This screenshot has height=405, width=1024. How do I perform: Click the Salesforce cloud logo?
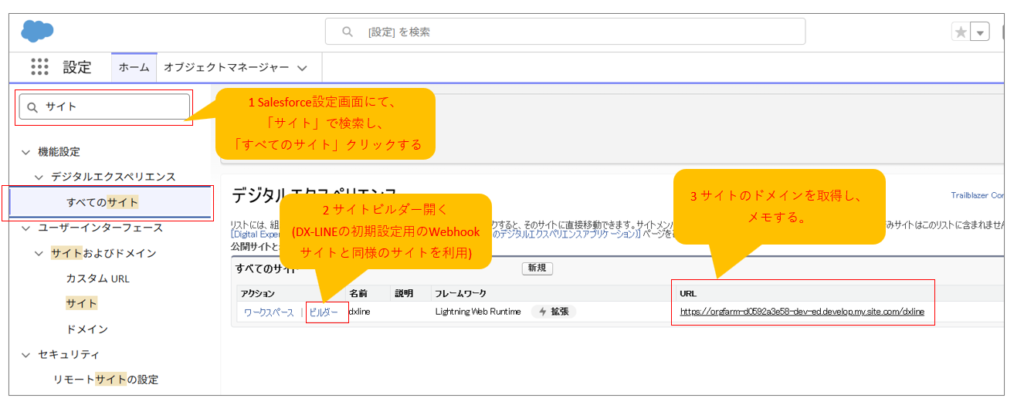[37, 31]
